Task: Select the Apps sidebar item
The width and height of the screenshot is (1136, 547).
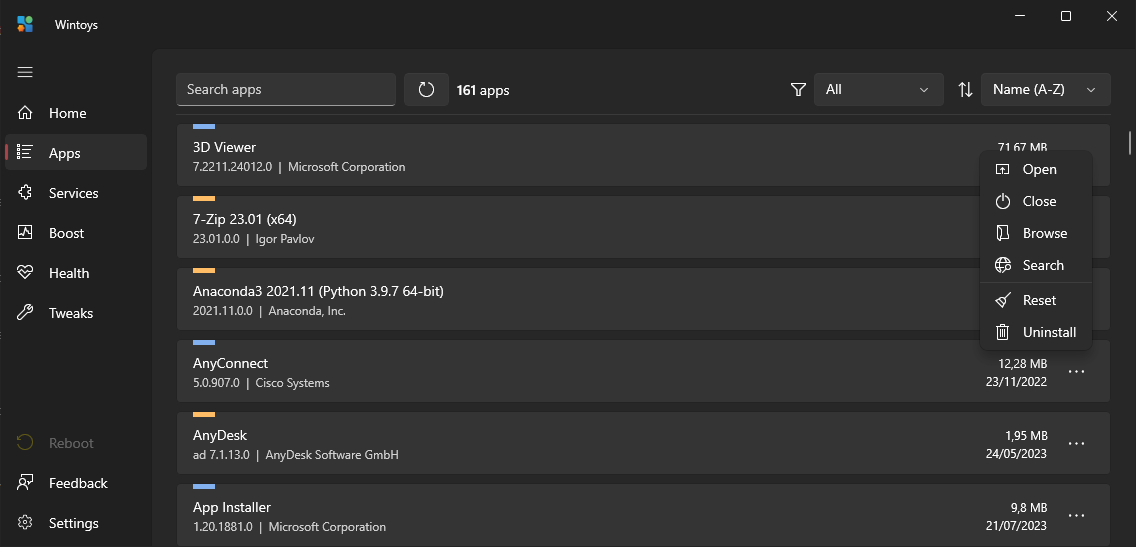Action: click(x=76, y=153)
